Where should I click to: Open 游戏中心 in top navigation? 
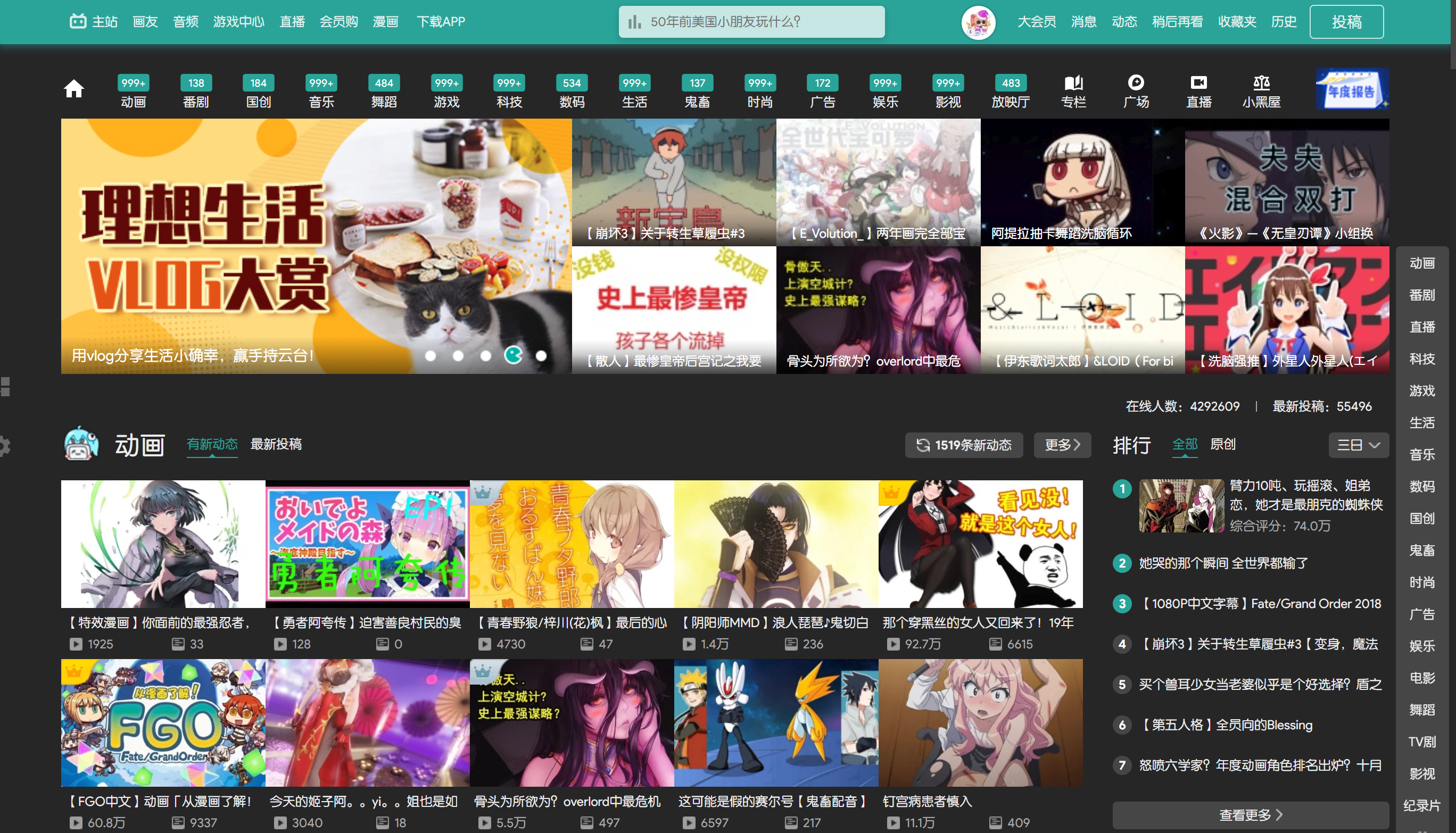(238, 22)
